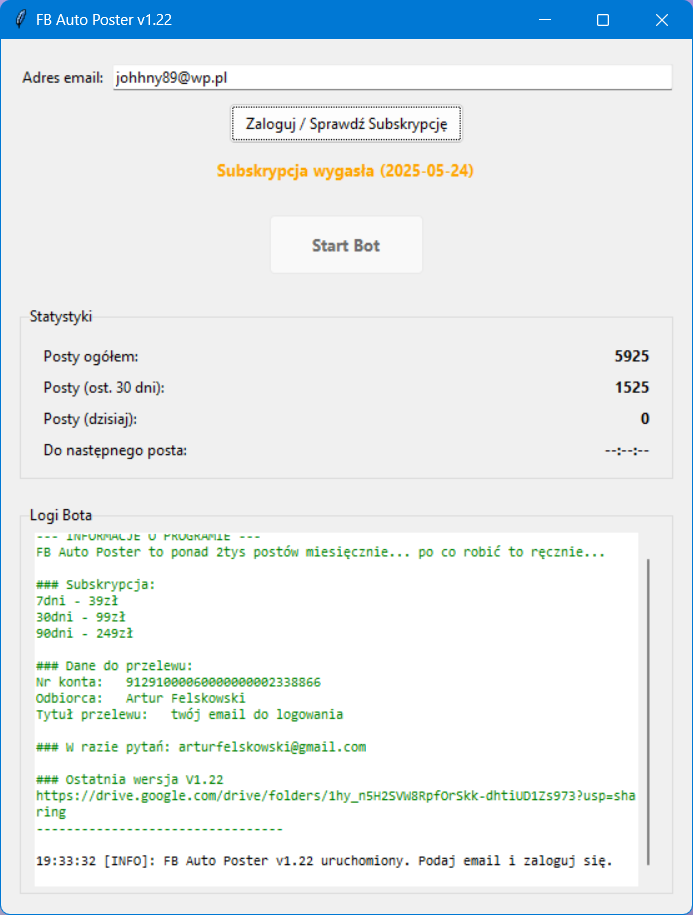Image resolution: width=693 pixels, height=915 pixels.
Task: Click the account number 91291000060000000002338866
Action: pos(223,682)
